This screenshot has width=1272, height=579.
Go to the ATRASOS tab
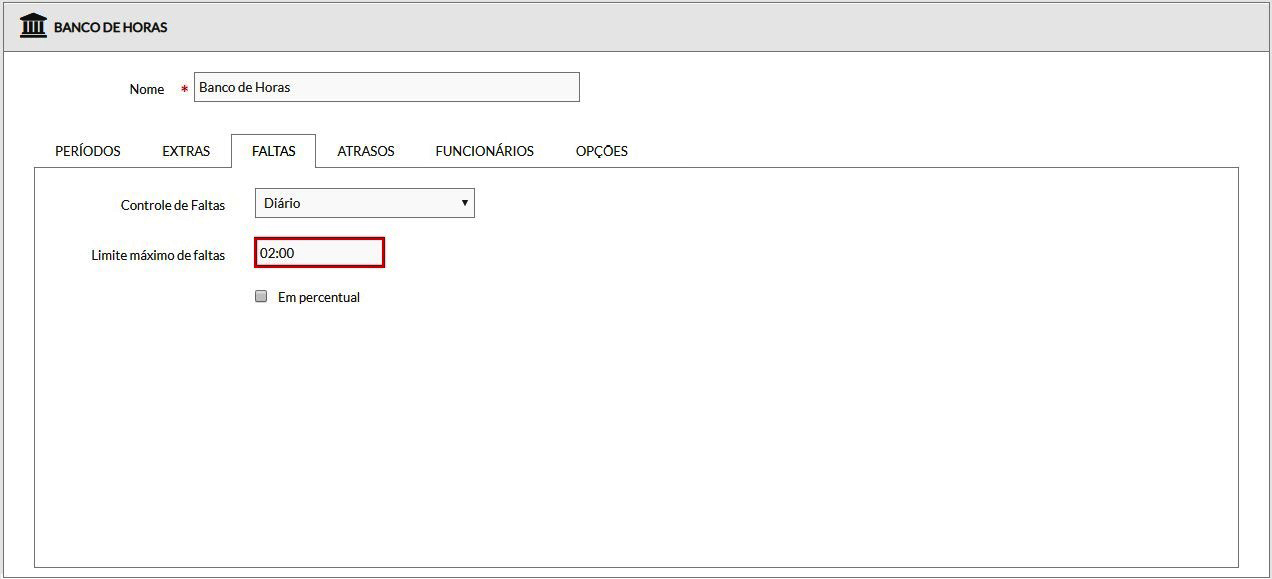tap(365, 151)
